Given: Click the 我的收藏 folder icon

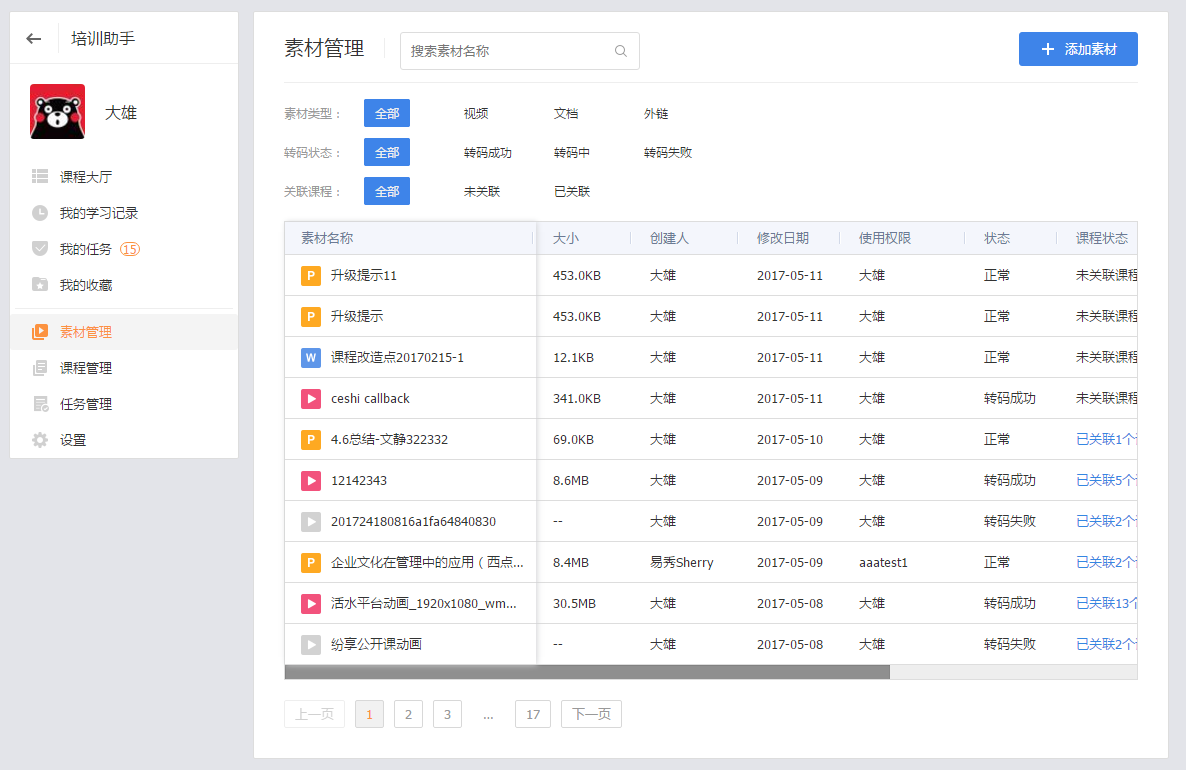Looking at the screenshot, I should [40, 284].
